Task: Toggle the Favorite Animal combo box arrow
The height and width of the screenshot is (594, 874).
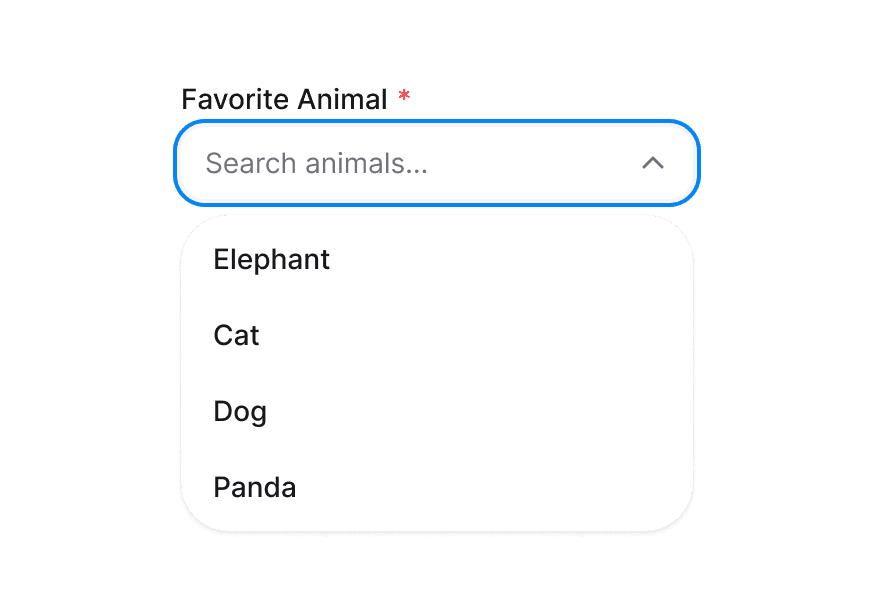Action: [653, 163]
